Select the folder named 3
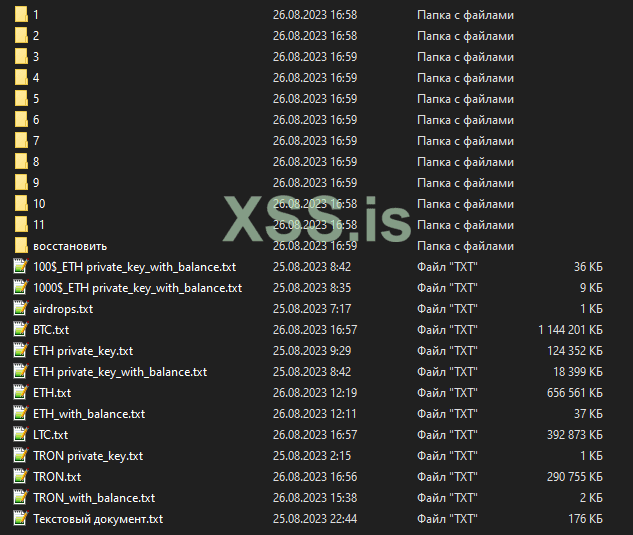The image size is (633, 535). [x=36, y=57]
